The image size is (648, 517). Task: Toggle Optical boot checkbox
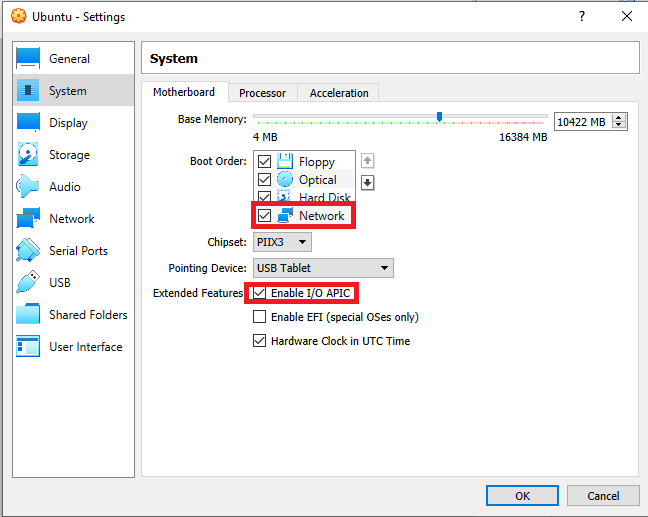pos(264,179)
